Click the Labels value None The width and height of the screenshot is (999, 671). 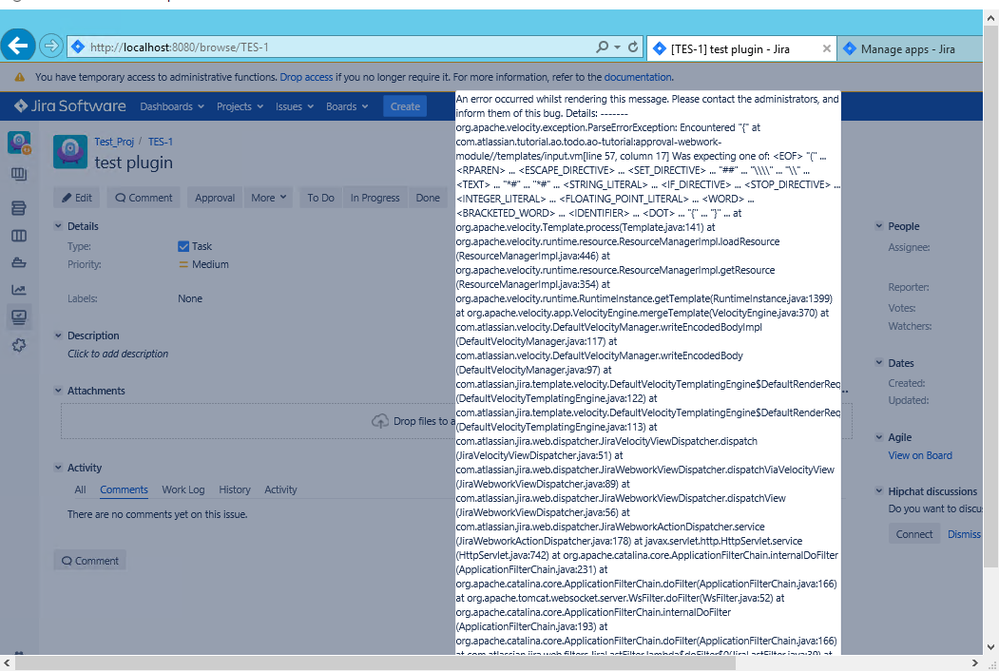tap(190, 298)
